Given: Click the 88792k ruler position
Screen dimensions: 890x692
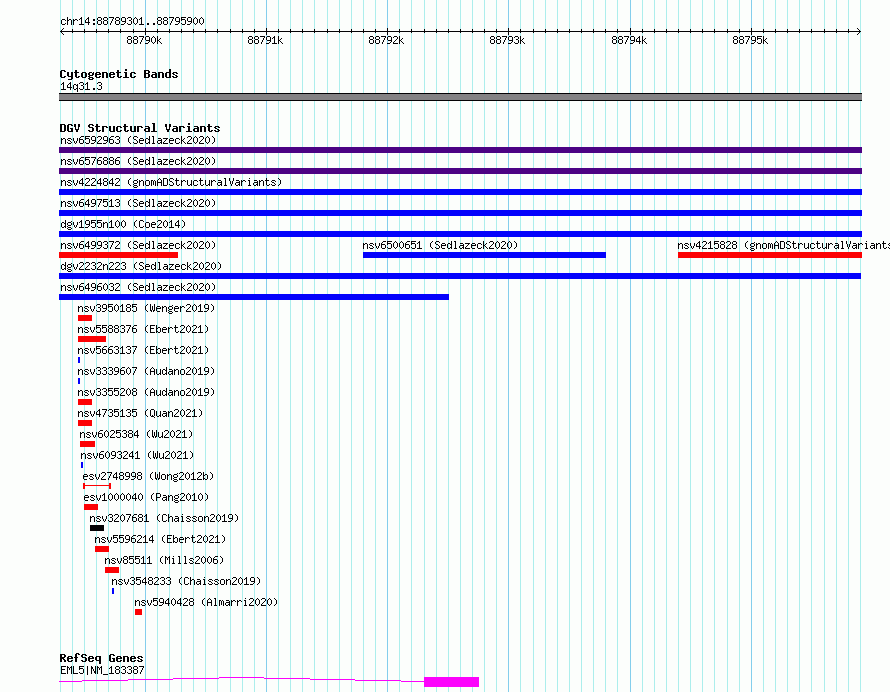Looking at the screenshot, I should tap(386, 40).
